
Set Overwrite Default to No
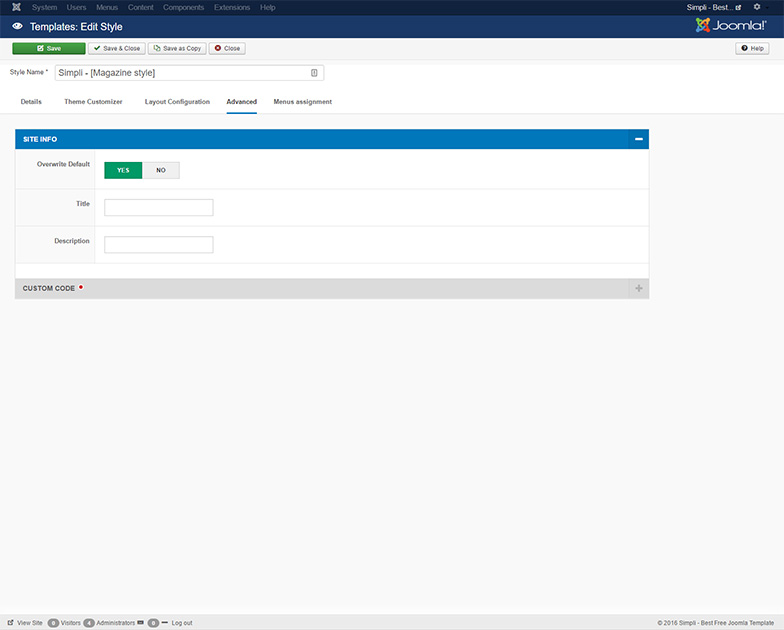tap(161, 170)
